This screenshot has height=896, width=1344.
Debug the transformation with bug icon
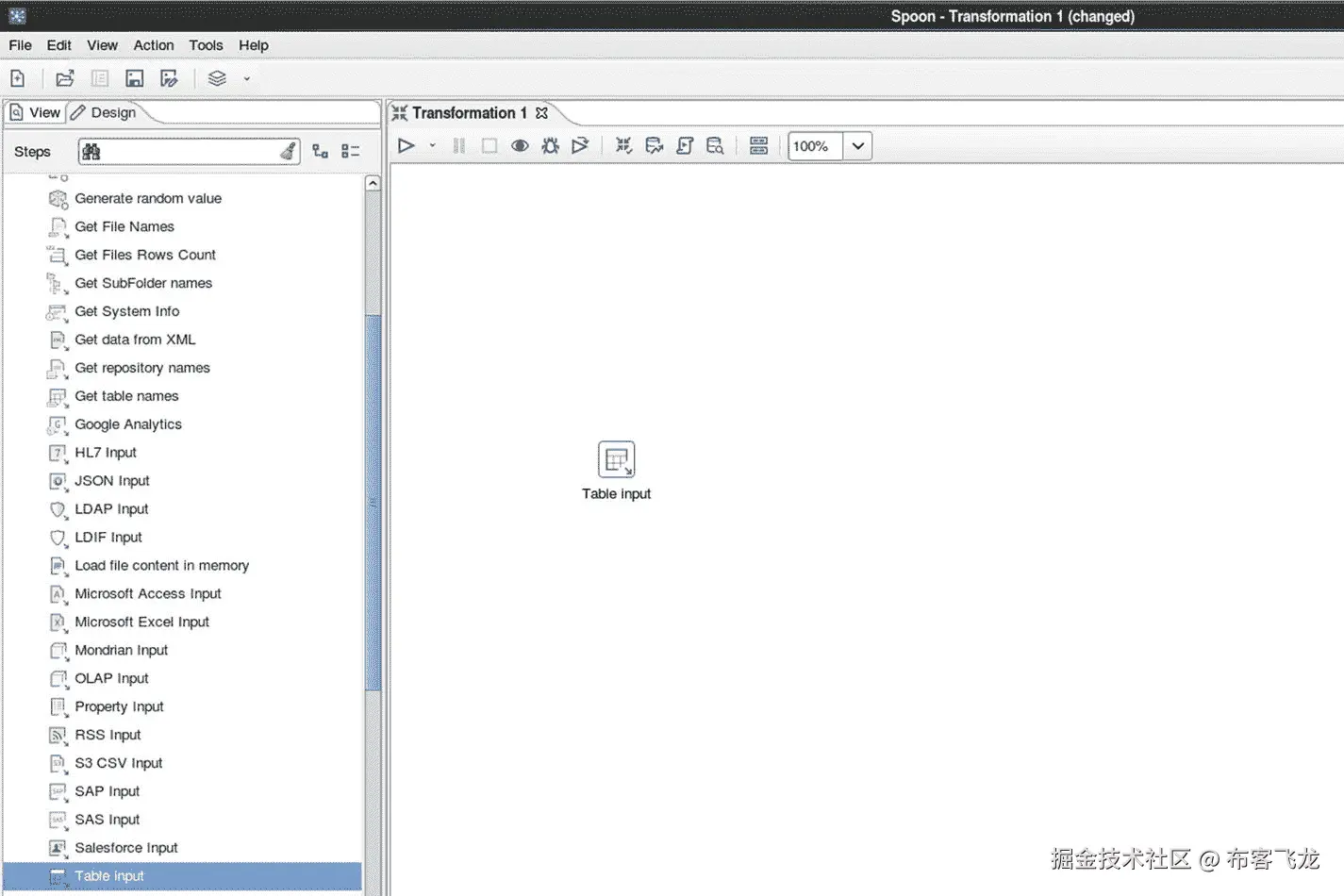551,146
